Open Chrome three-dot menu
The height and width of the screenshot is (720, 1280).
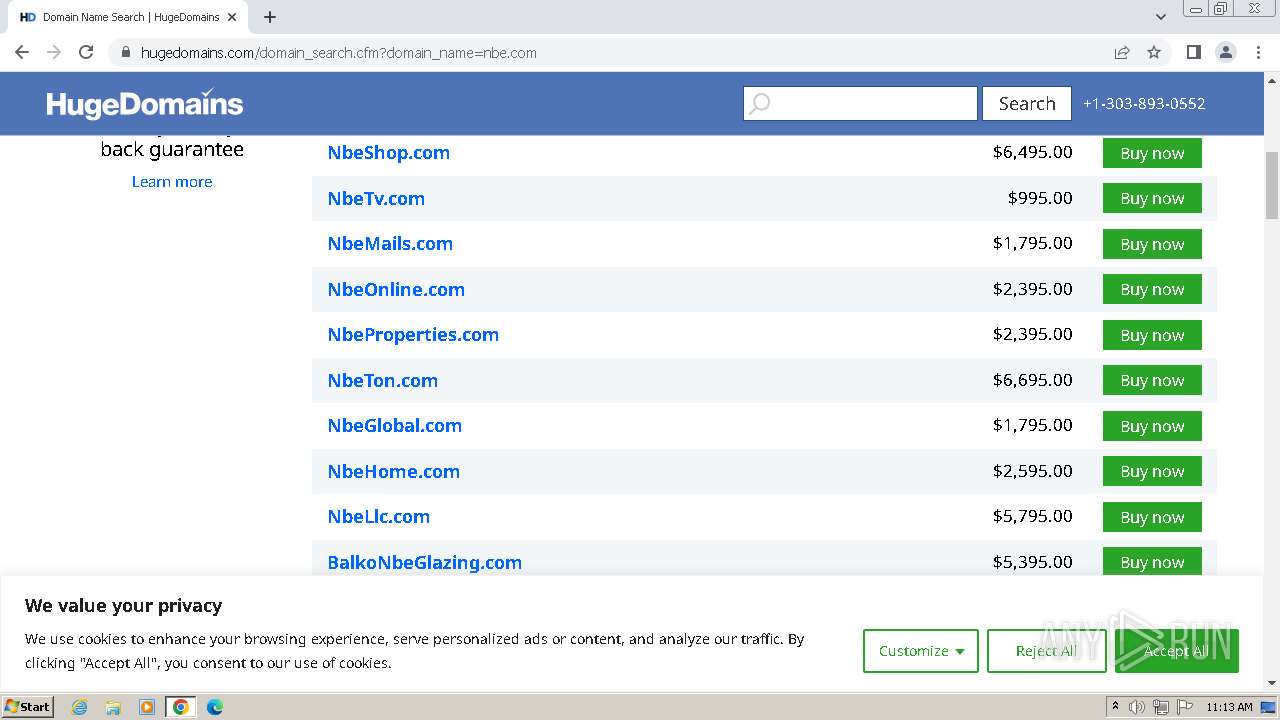point(1258,52)
